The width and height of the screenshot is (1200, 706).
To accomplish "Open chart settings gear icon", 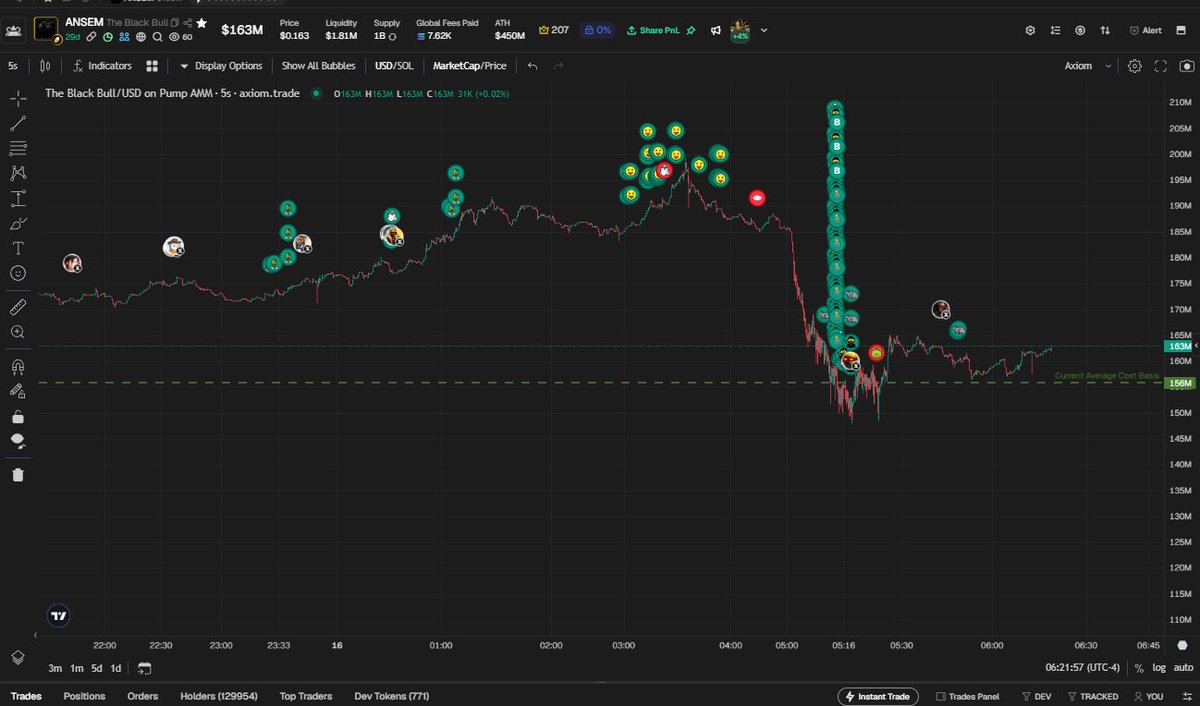I will pos(1134,66).
